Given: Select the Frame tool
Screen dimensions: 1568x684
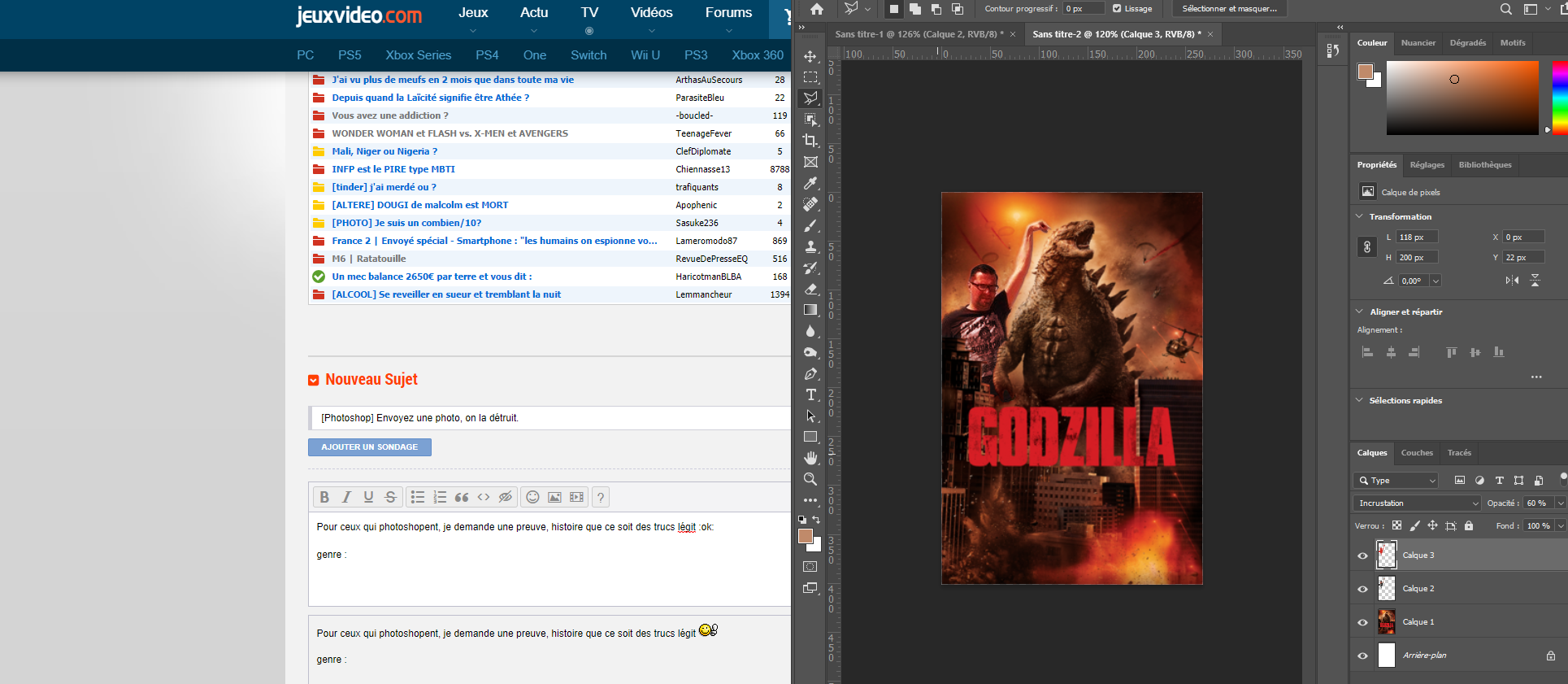Looking at the screenshot, I should pyautogui.click(x=810, y=162).
